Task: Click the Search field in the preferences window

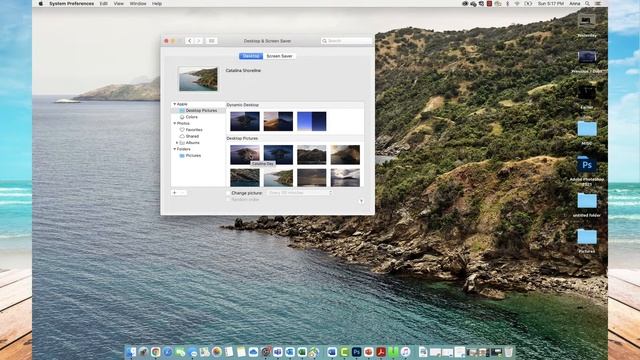Action: click(x=347, y=41)
